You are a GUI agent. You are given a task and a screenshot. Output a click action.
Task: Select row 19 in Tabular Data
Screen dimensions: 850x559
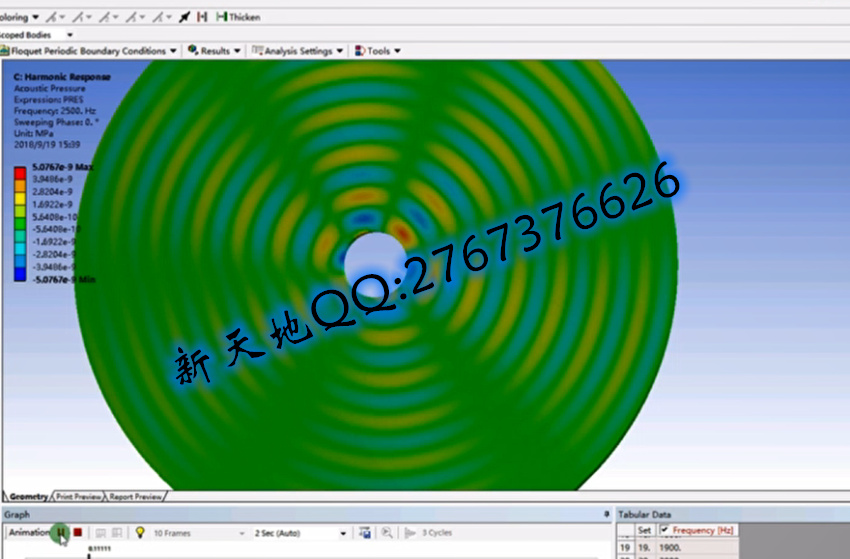(625, 548)
